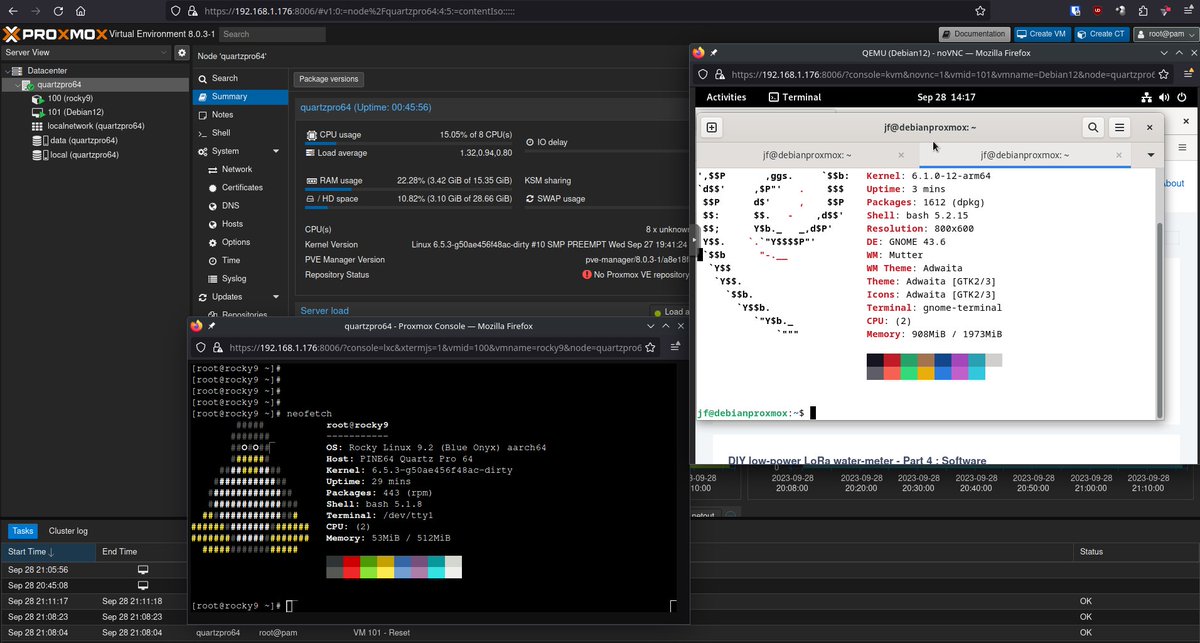The image size is (1200, 643).
Task: Sort tasks by Start Time column header
Action: point(48,552)
